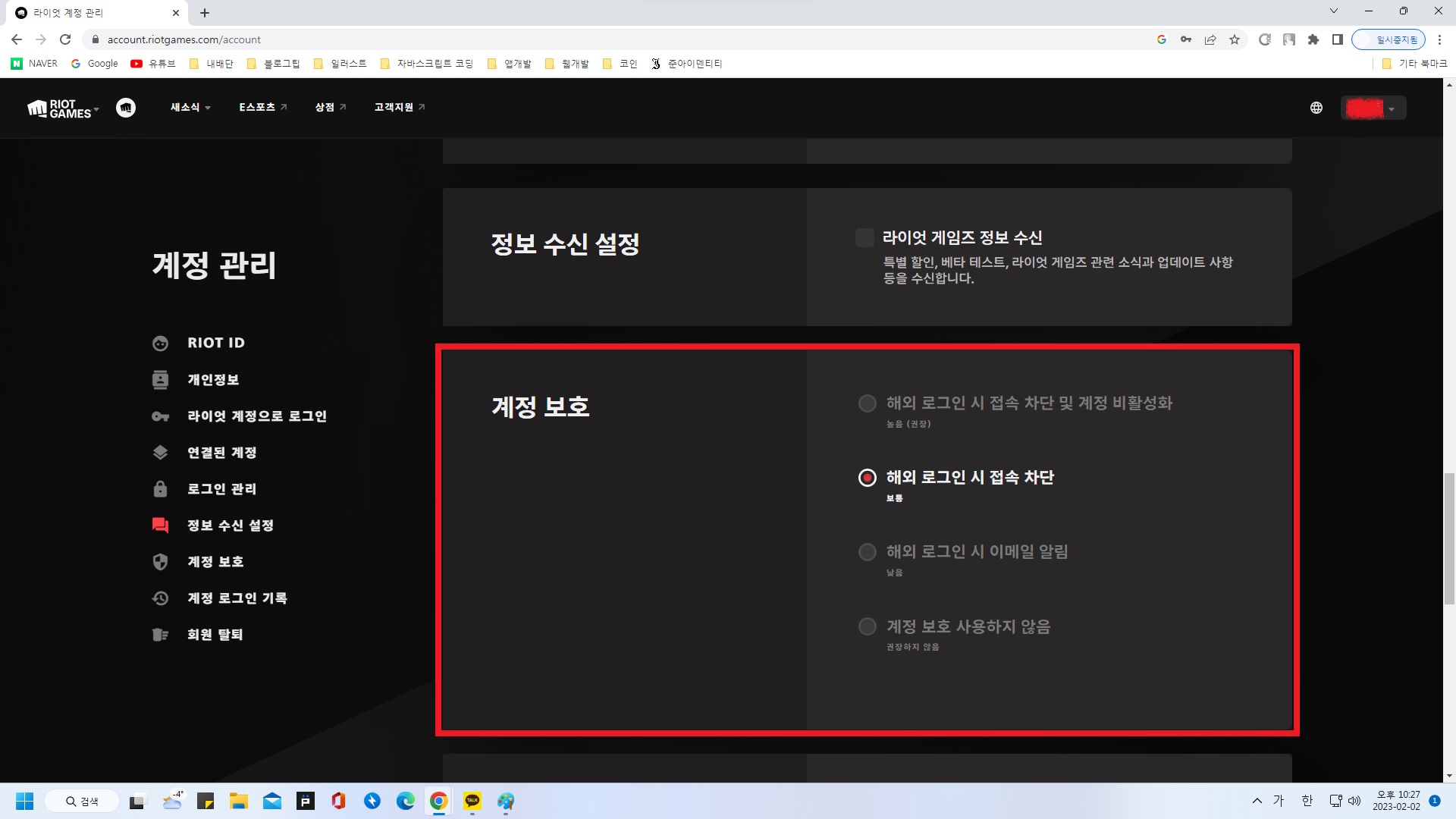Select 해외 로그인 시 이메일 알림 radio

pos(867,552)
